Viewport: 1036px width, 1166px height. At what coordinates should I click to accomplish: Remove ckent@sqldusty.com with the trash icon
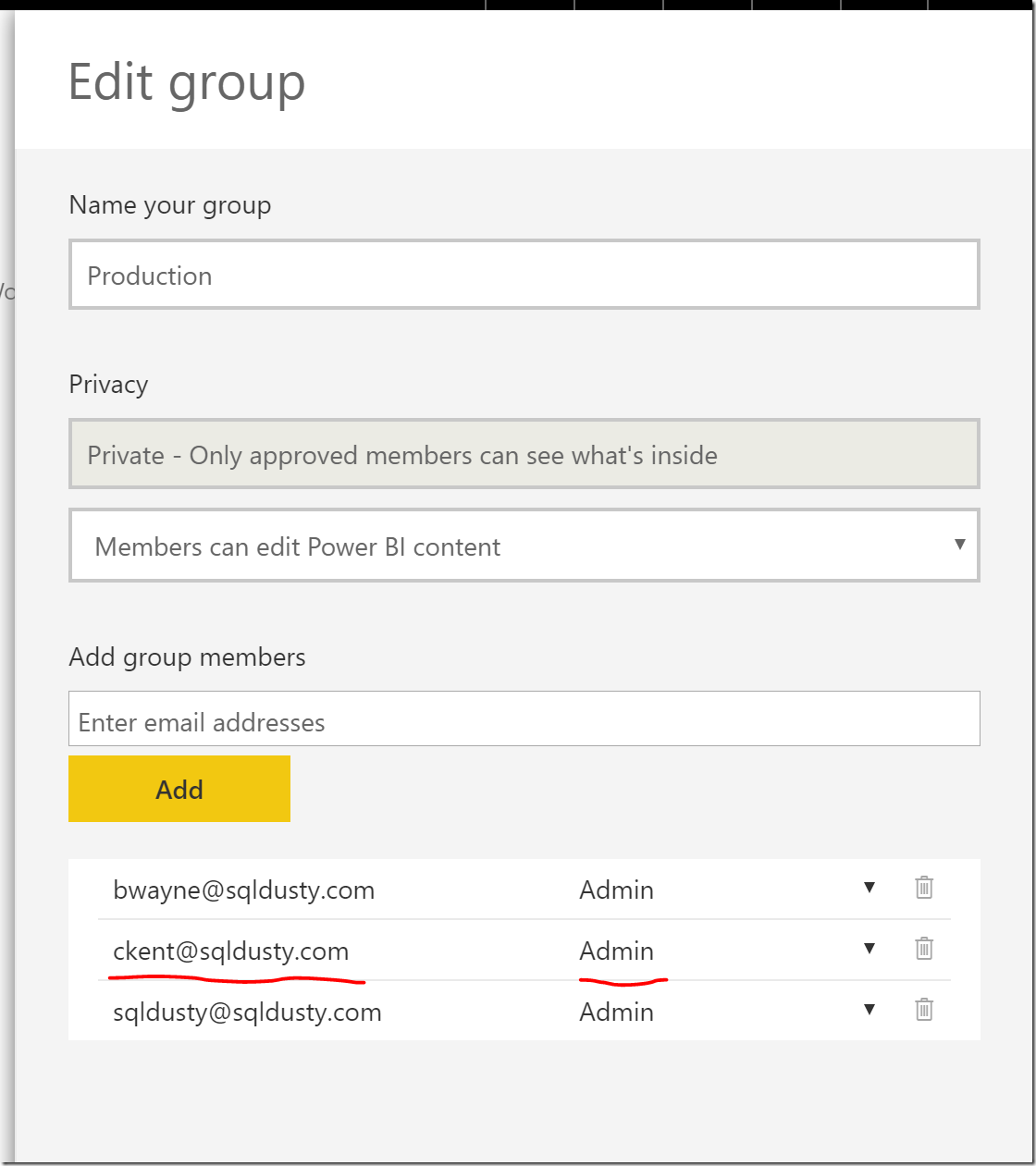click(x=923, y=949)
